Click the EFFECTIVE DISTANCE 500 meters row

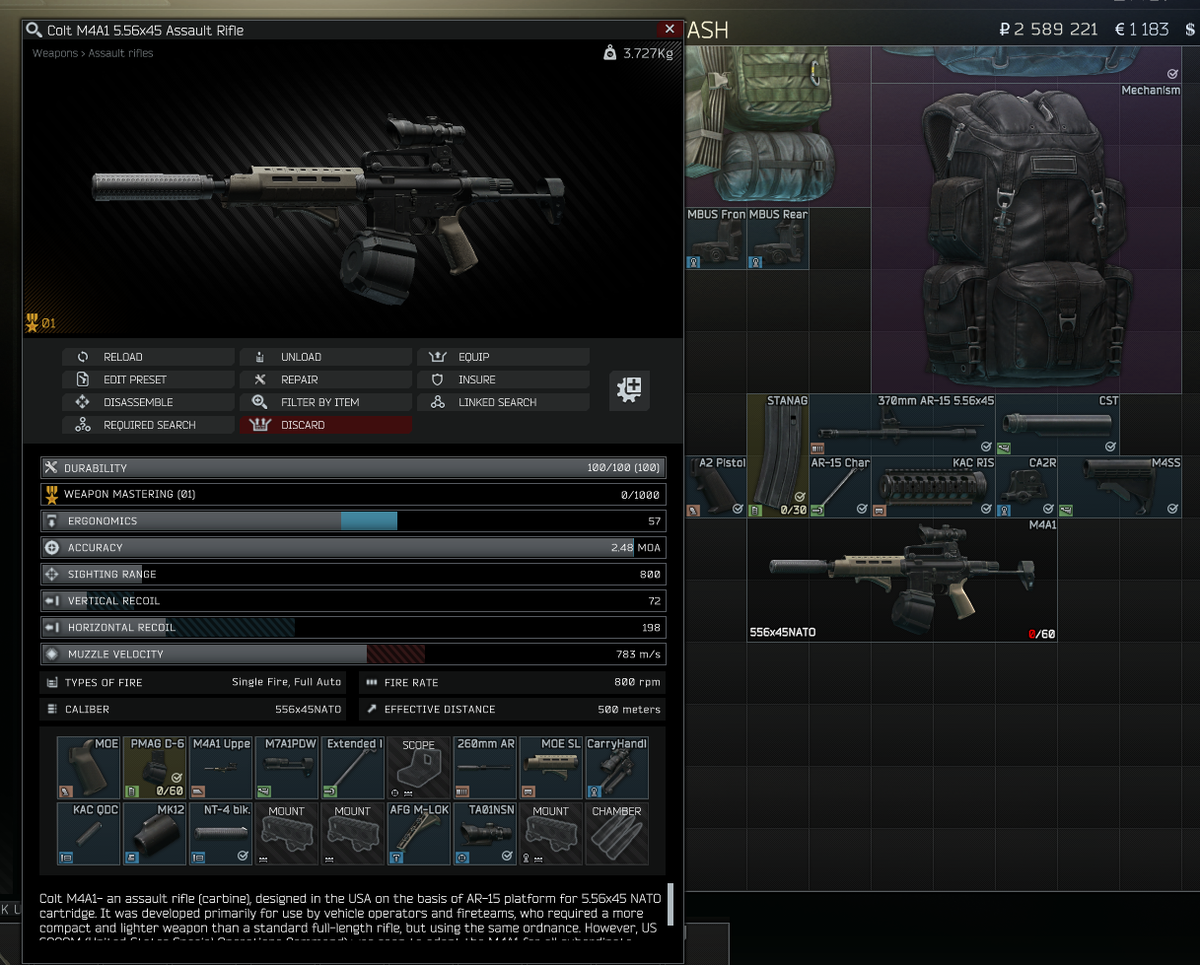point(512,709)
